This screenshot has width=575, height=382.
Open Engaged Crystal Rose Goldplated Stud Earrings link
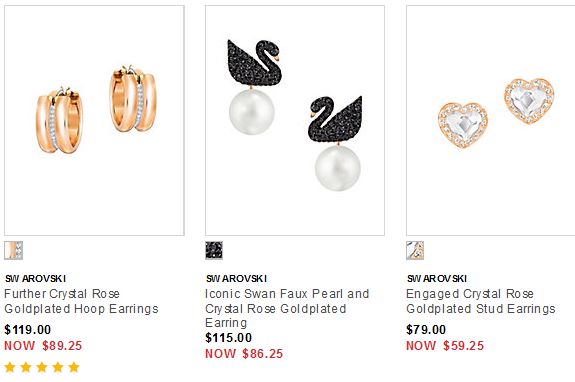(x=481, y=301)
